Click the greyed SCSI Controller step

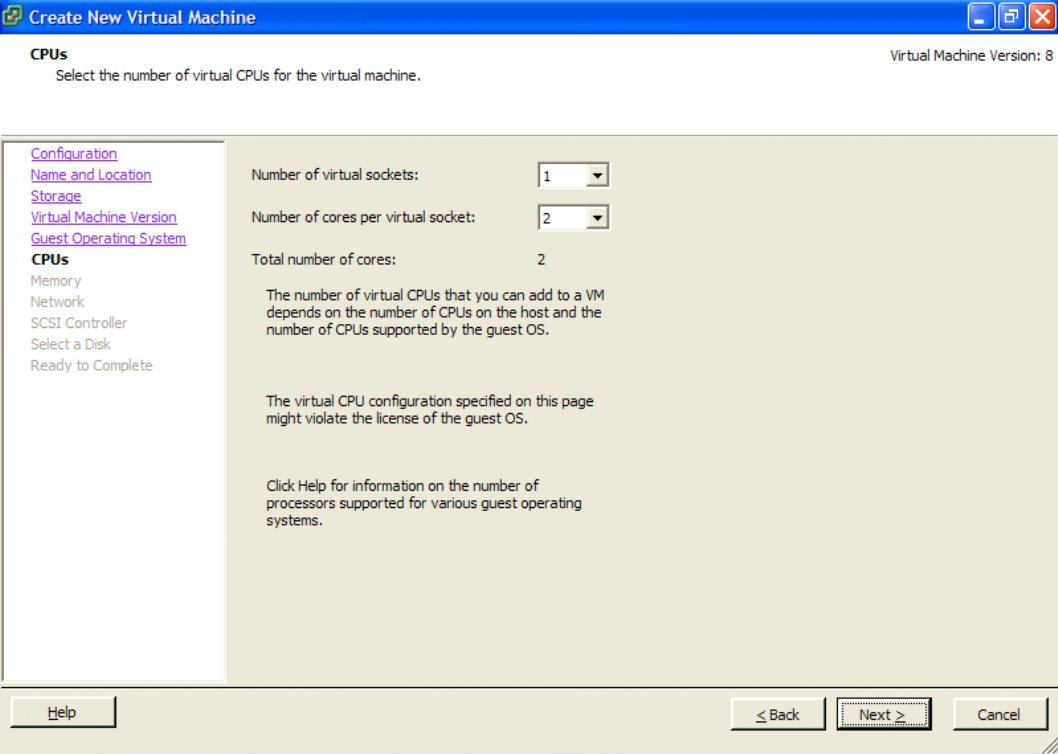pyautogui.click(x=78, y=323)
